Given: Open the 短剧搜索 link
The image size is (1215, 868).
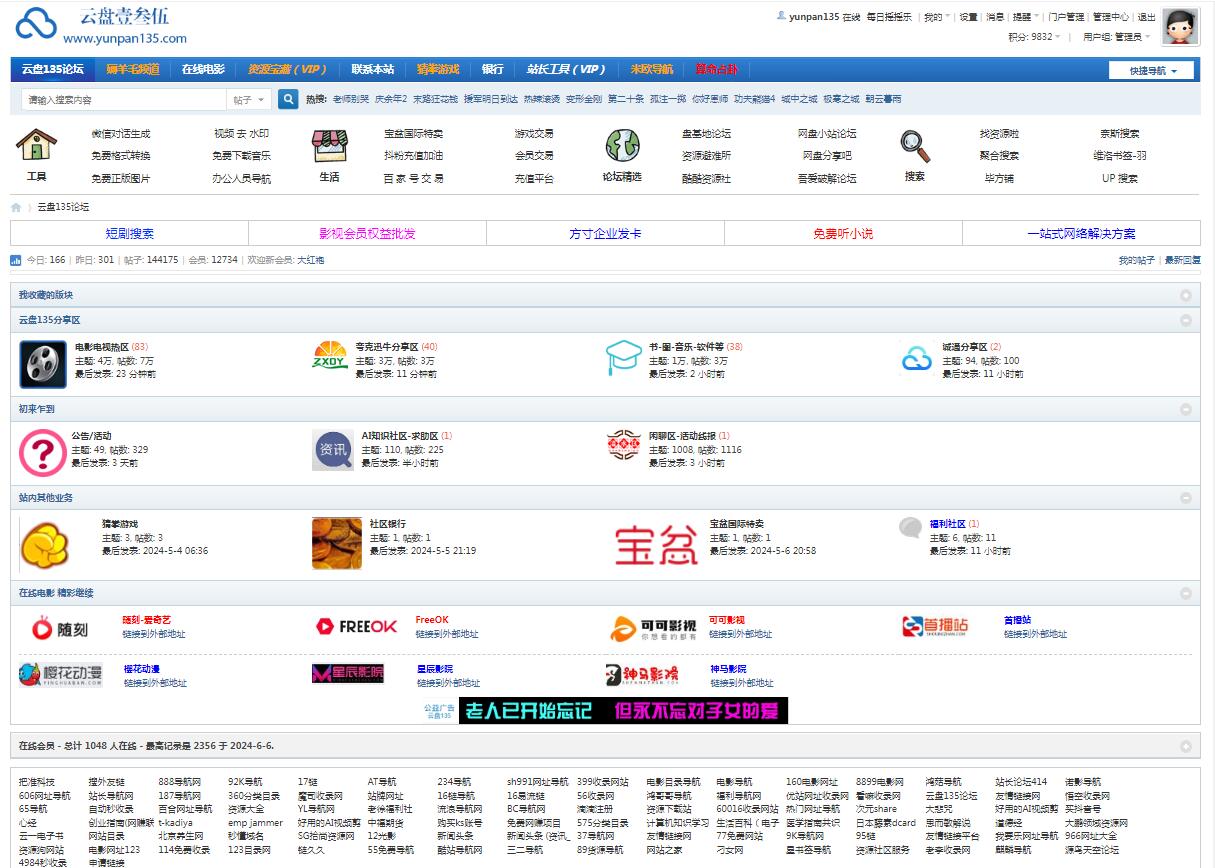Looking at the screenshot, I should 130,234.
